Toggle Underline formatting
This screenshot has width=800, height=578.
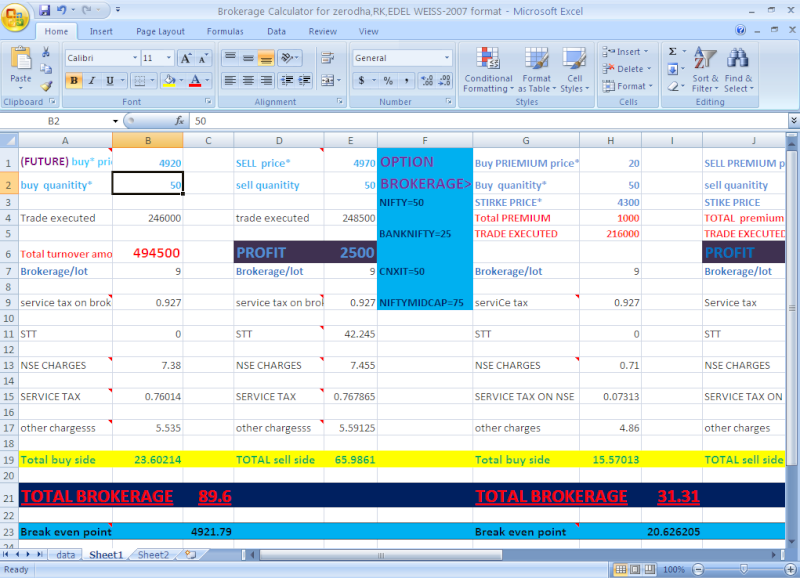click(109, 81)
